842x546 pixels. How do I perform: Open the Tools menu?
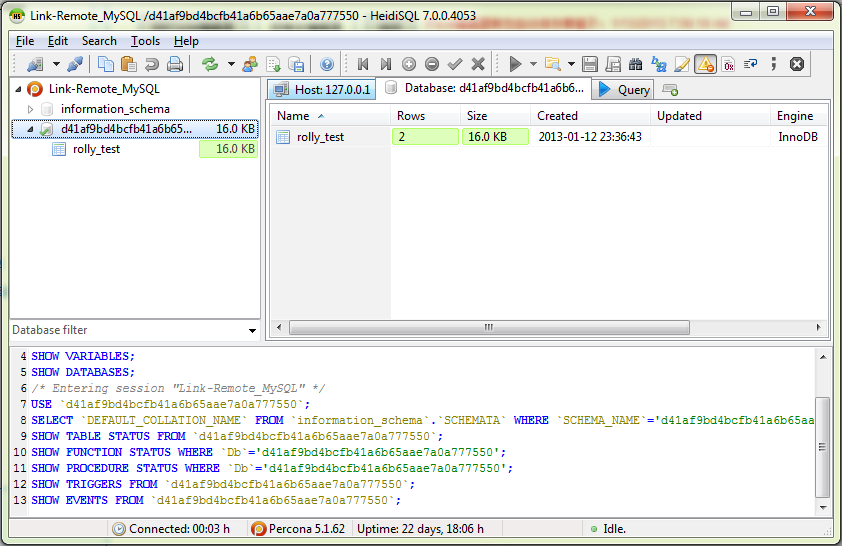pyautogui.click(x=145, y=41)
